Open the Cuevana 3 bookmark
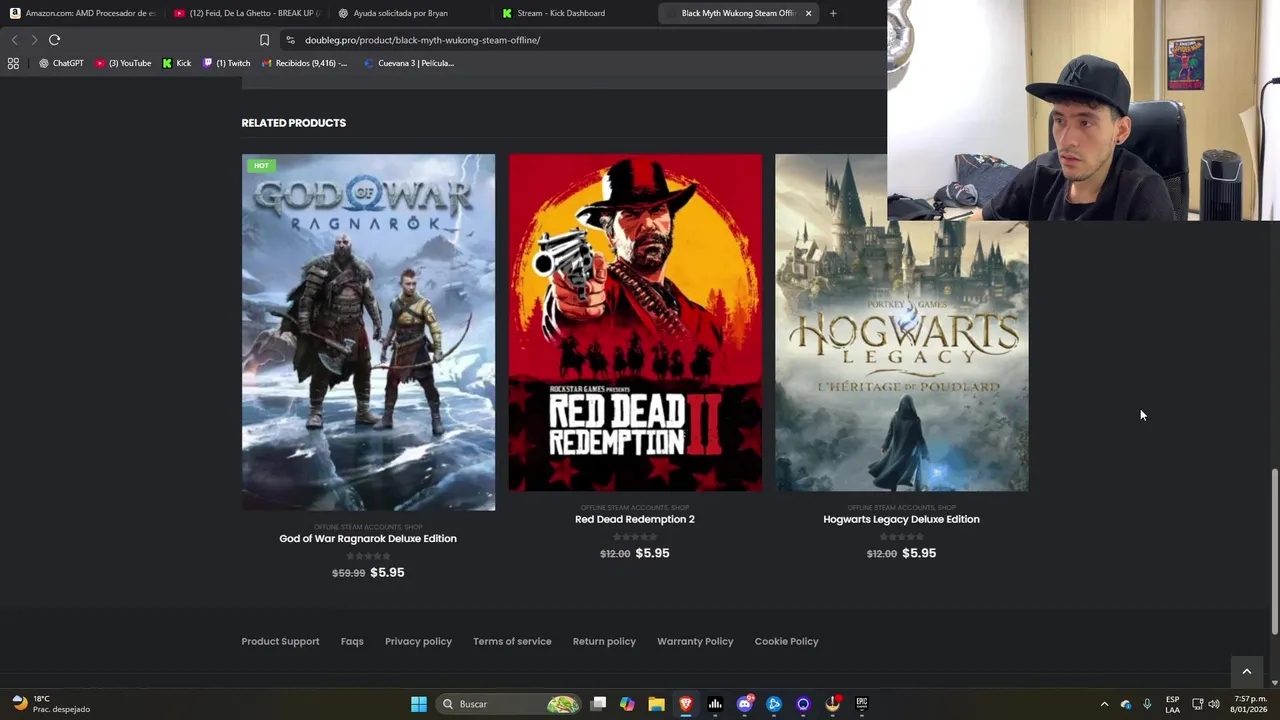Screen dimensions: 1280x720 (x=409, y=63)
